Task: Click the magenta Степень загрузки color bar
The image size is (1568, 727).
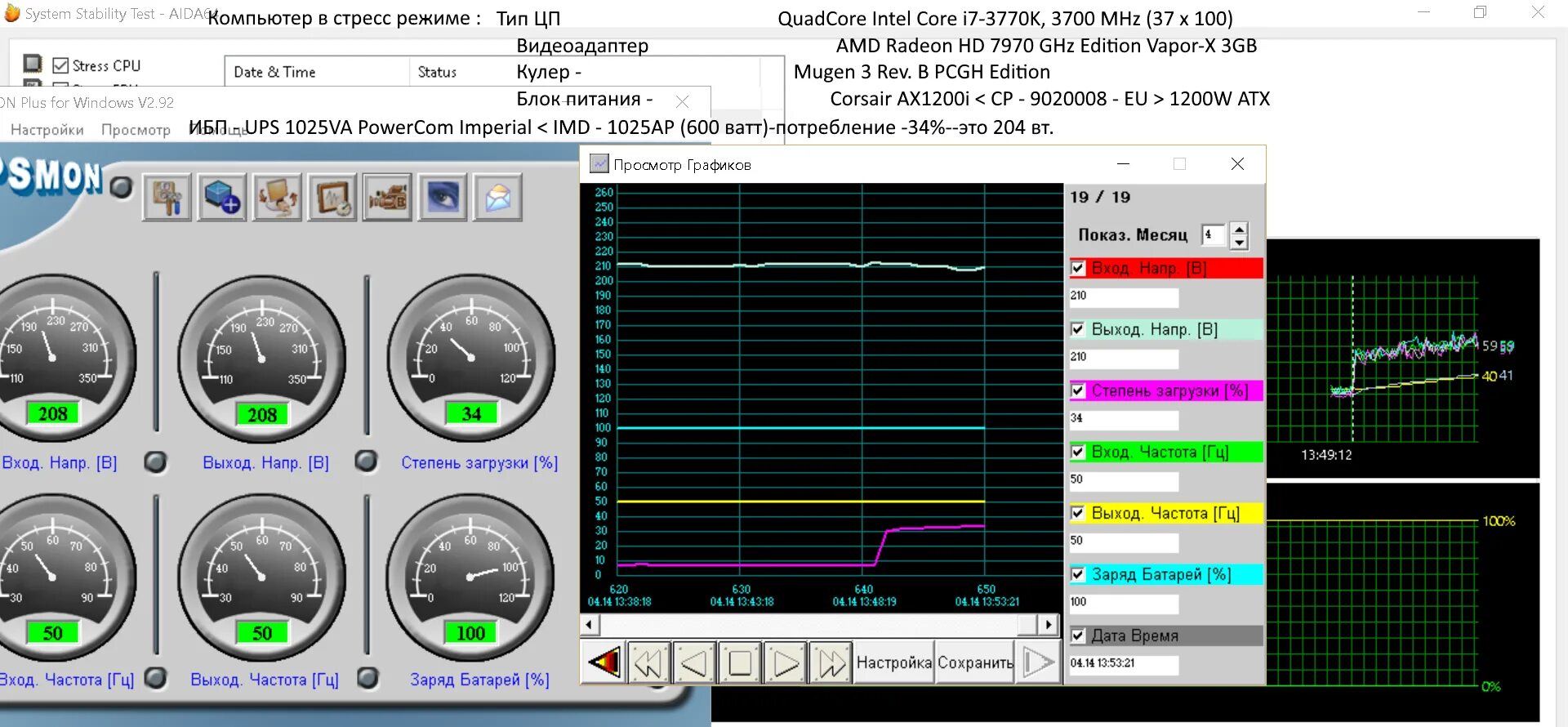Action: point(1166,390)
